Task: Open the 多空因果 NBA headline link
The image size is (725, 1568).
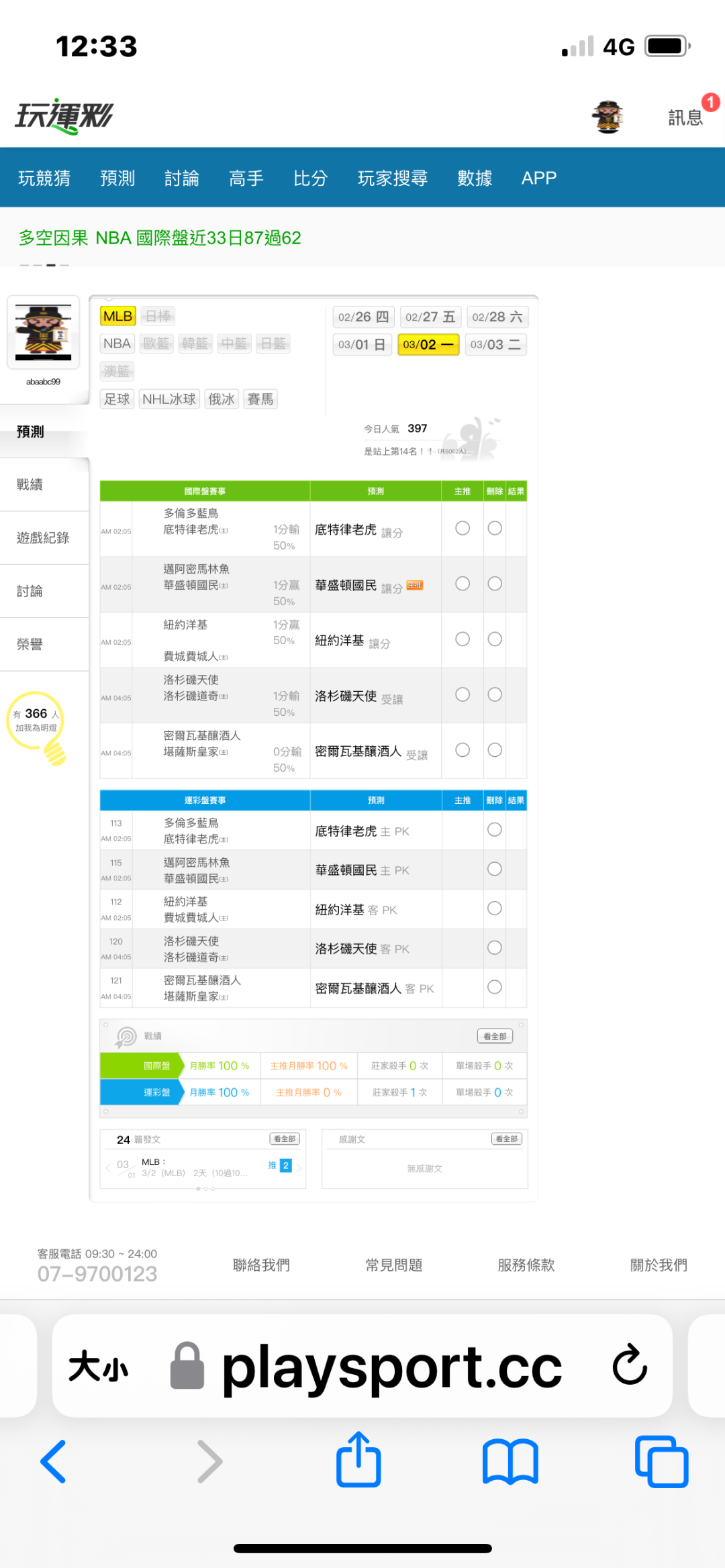Action: 160,238
